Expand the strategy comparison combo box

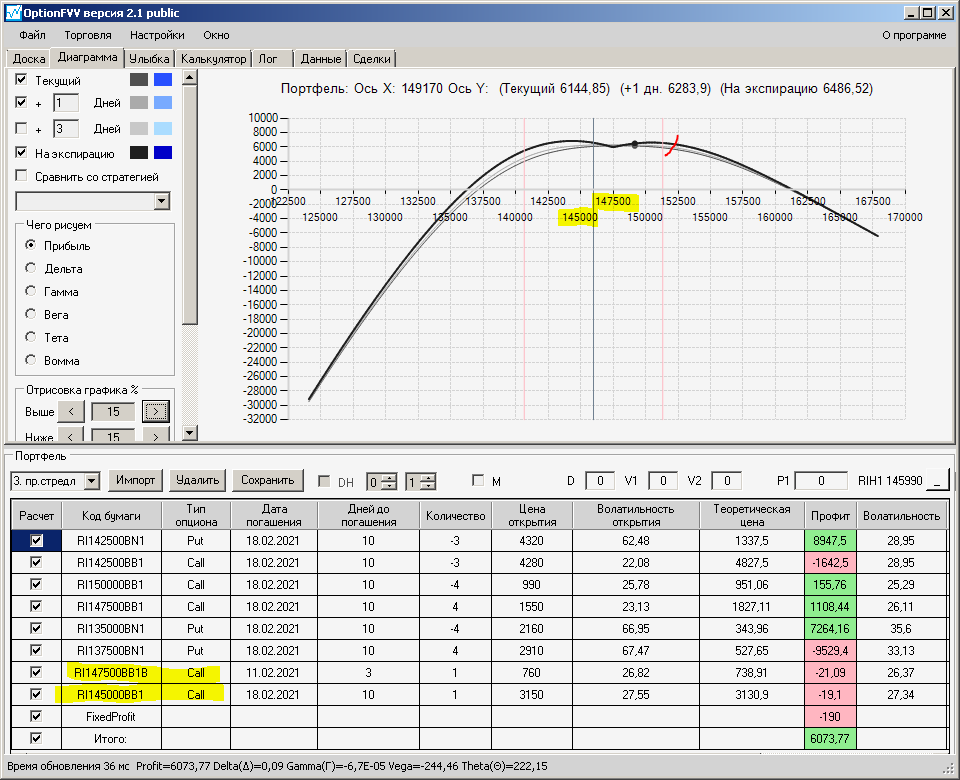point(162,201)
